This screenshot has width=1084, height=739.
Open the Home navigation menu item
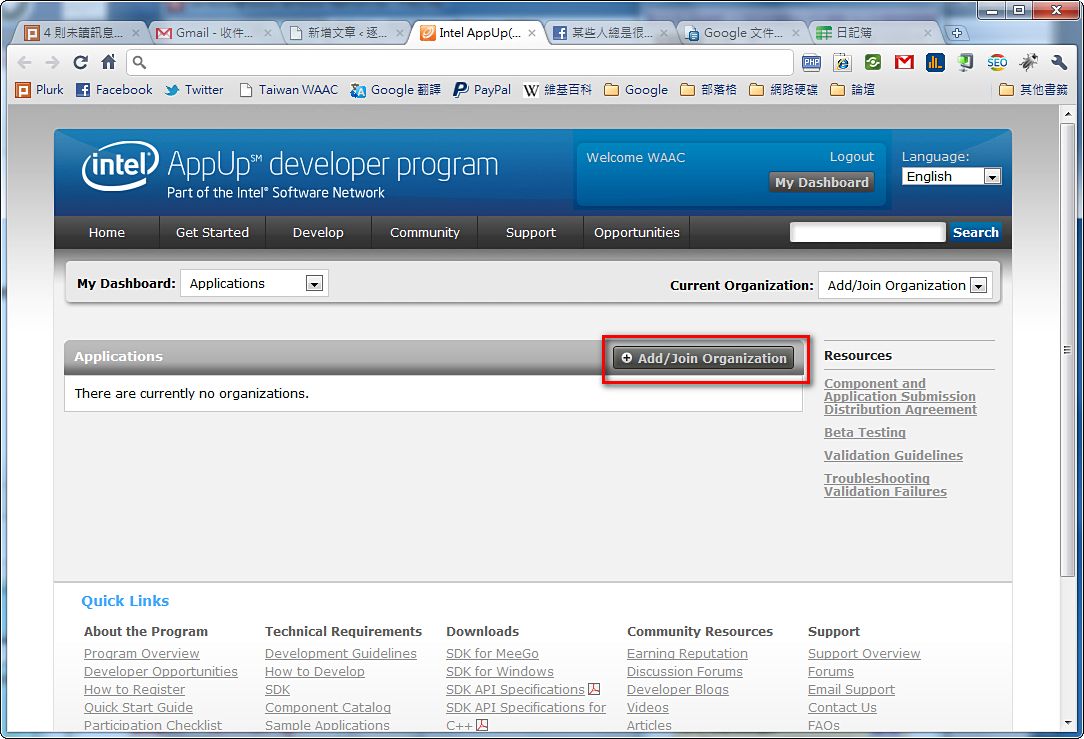pyautogui.click(x=106, y=232)
